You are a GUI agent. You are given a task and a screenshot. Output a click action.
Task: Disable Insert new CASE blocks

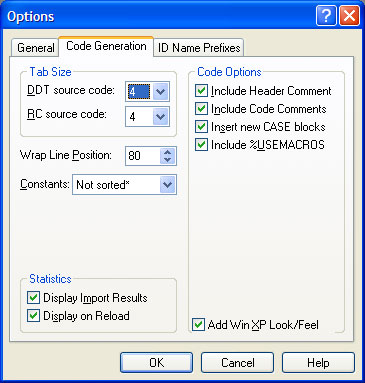click(x=201, y=127)
